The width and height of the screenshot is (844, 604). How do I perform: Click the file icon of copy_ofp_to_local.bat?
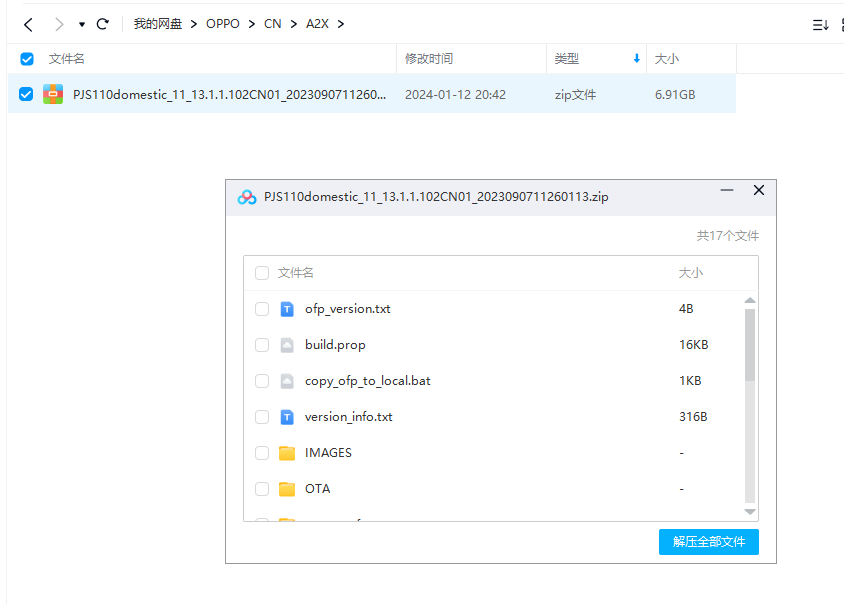287,381
